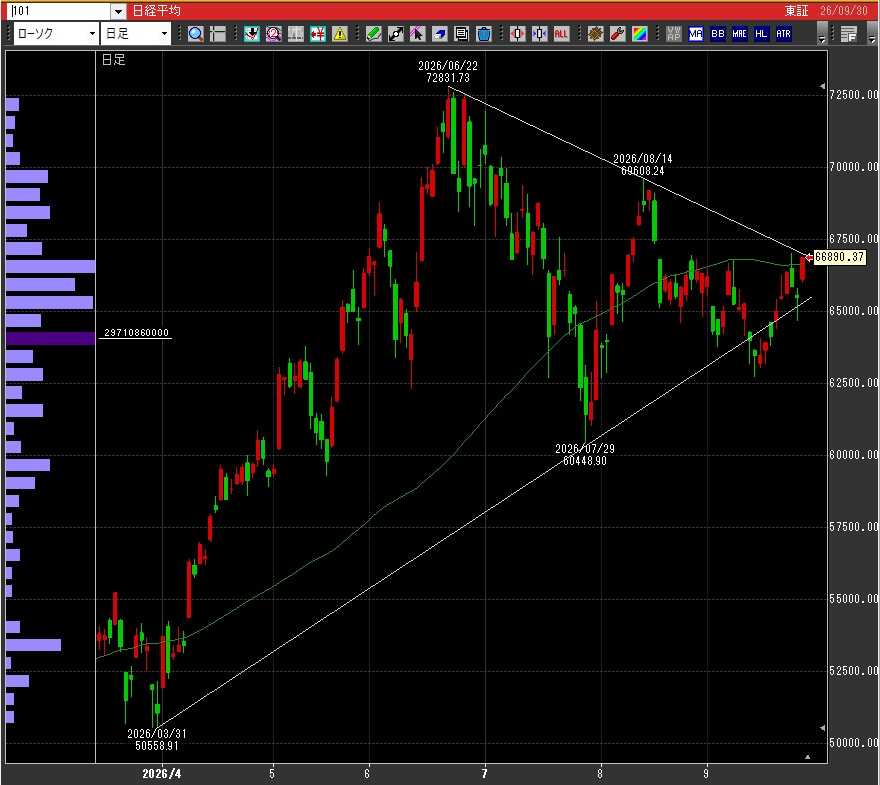Click the 2026/4 date axis label
880x785 pixels.
162,774
